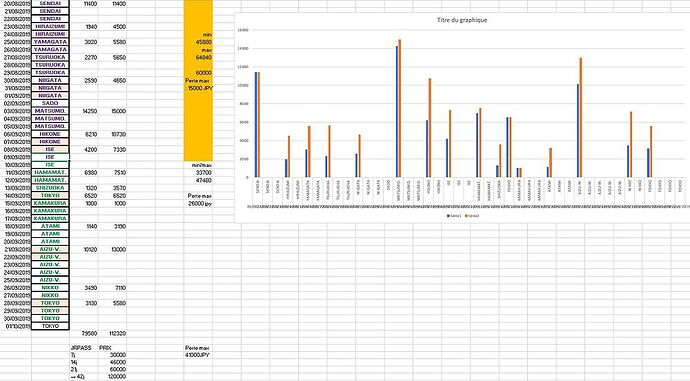Click the cell containing 14250
The width and height of the screenshot is (690, 381).
(x=84, y=111)
